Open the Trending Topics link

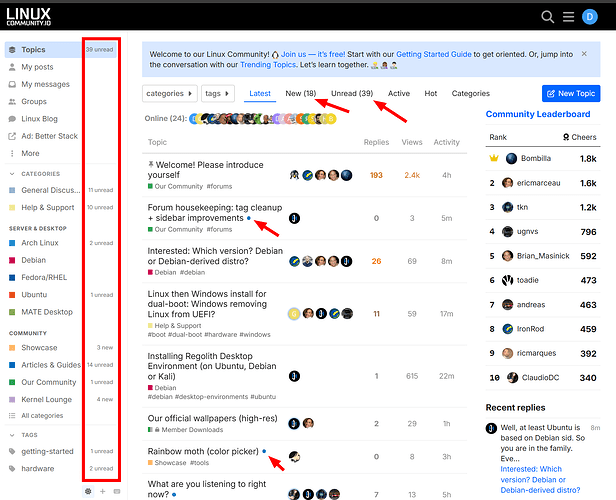268,65
